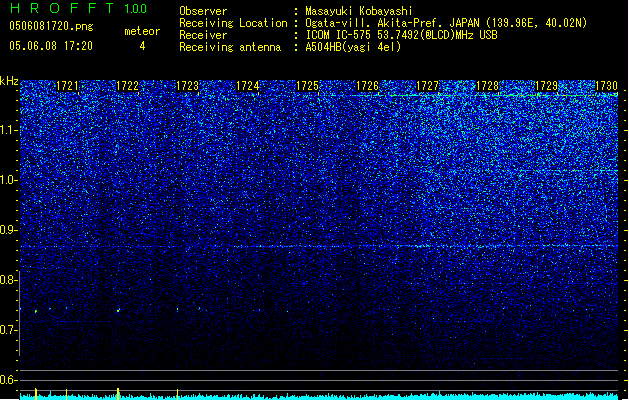
Task: Click the yellow meteor marker below 1723
Action: tap(177, 394)
